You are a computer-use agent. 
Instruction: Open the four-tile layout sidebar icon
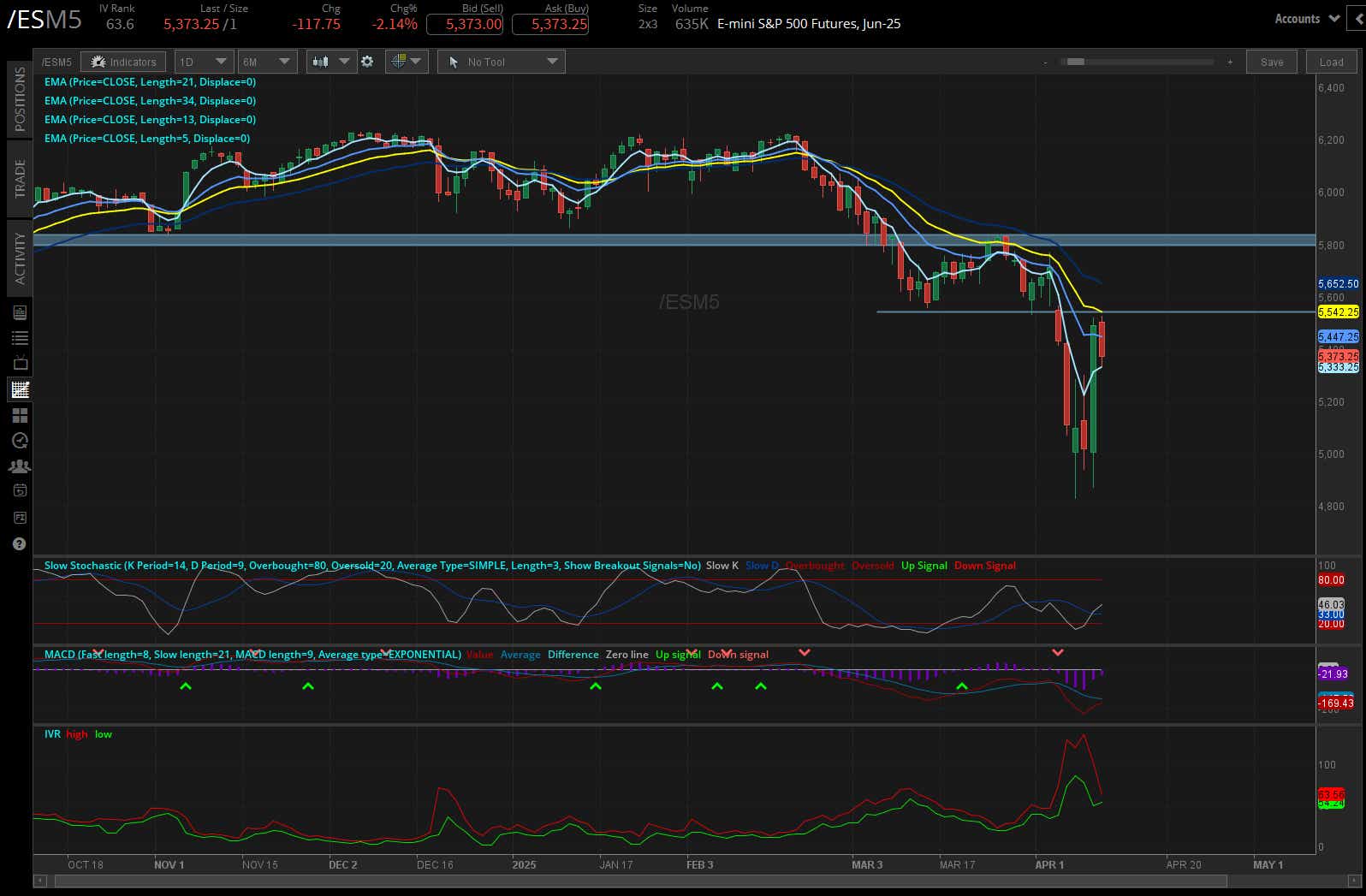click(x=20, y=415)
